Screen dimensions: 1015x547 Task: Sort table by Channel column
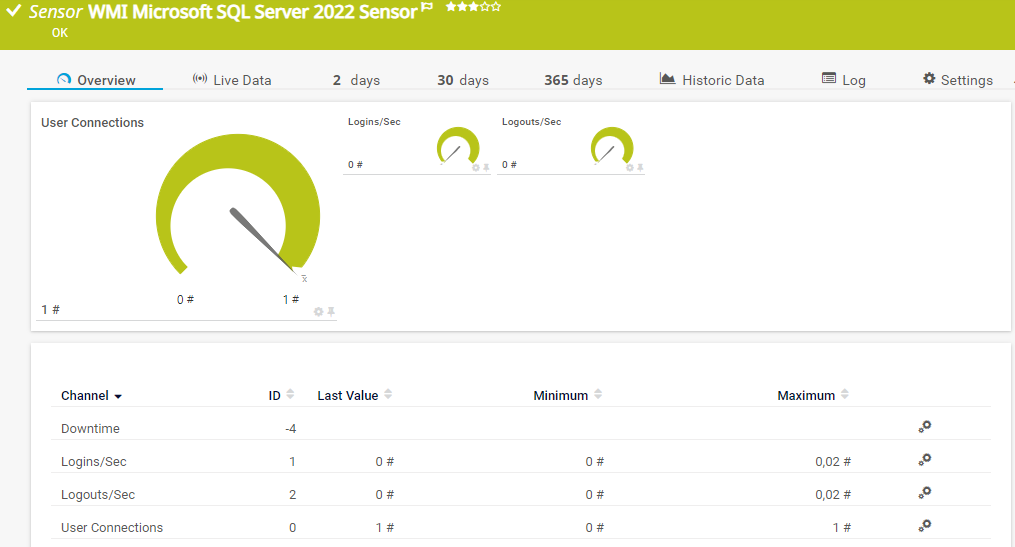point(91,396)
